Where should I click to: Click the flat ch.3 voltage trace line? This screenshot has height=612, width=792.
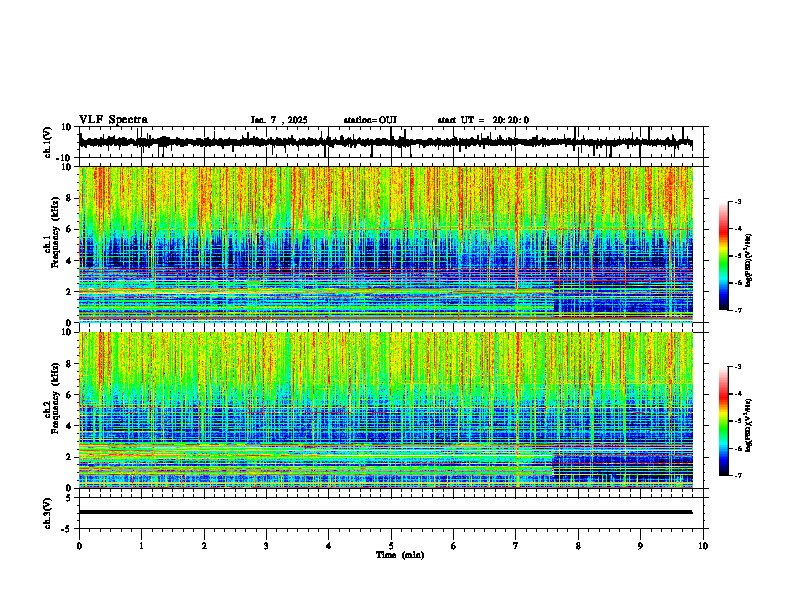385,512
